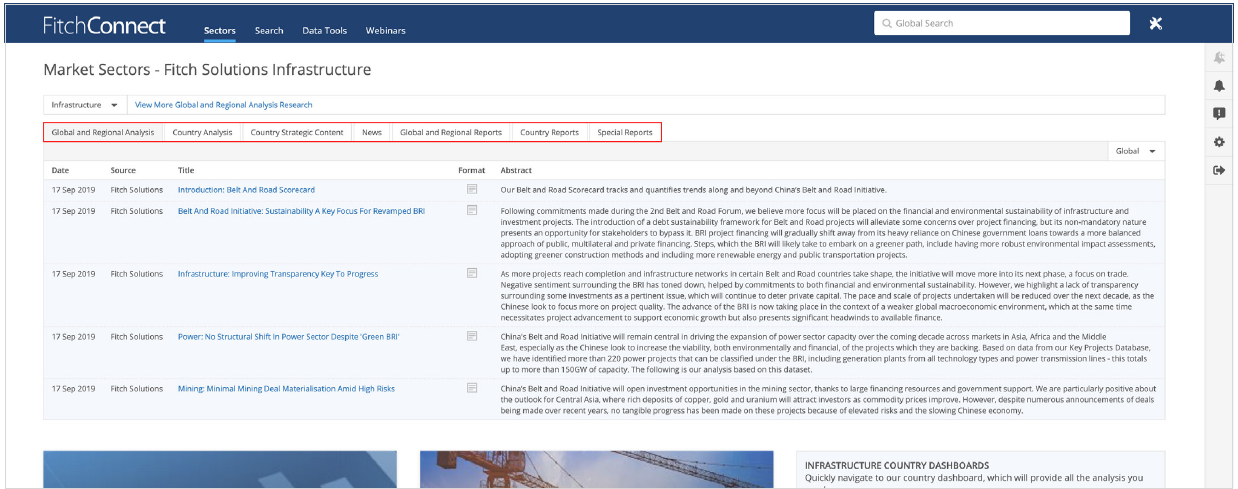Click the add alert bell icon
This screenshot has width=1238, height=489.
point(1219,59)
